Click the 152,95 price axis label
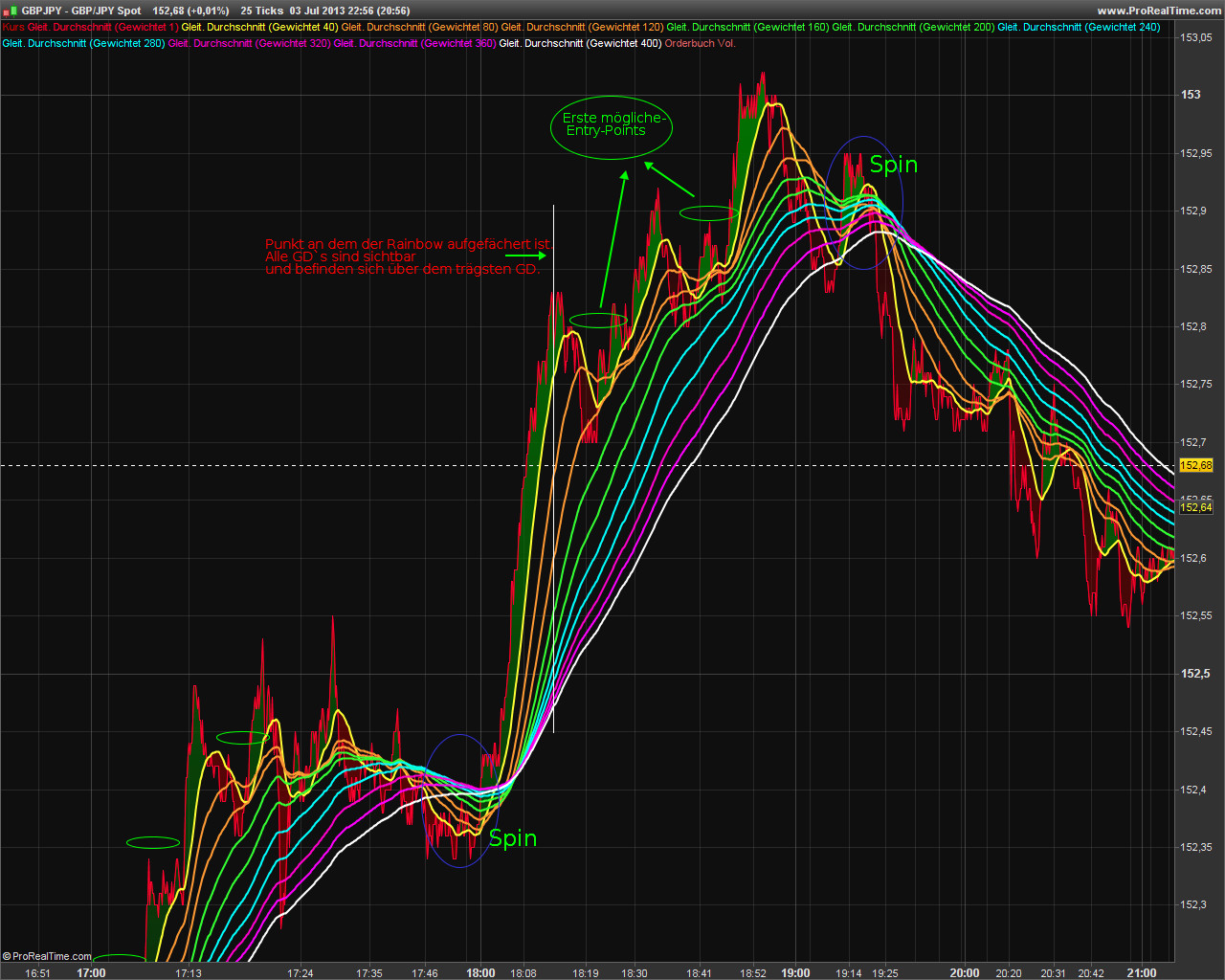Screen dimensions: 1225x980 1196,153
